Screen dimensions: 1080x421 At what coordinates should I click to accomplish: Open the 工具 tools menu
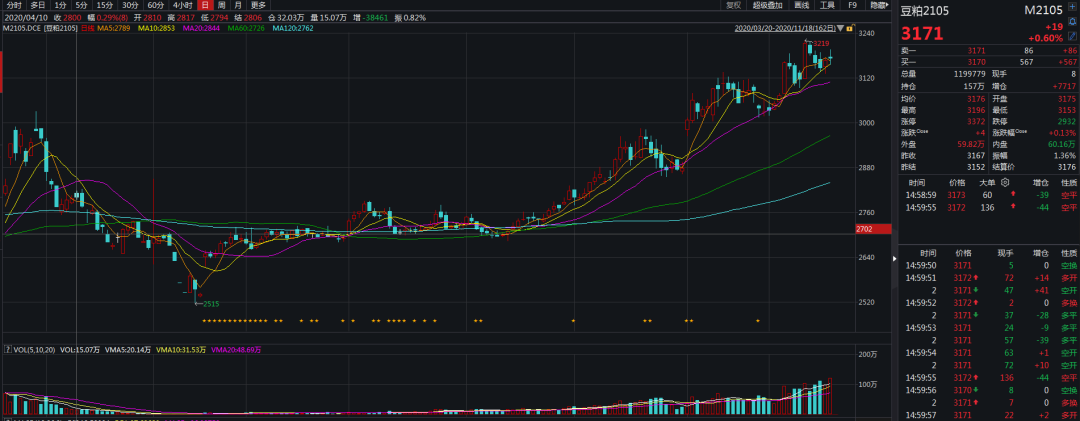coord(827,5)
